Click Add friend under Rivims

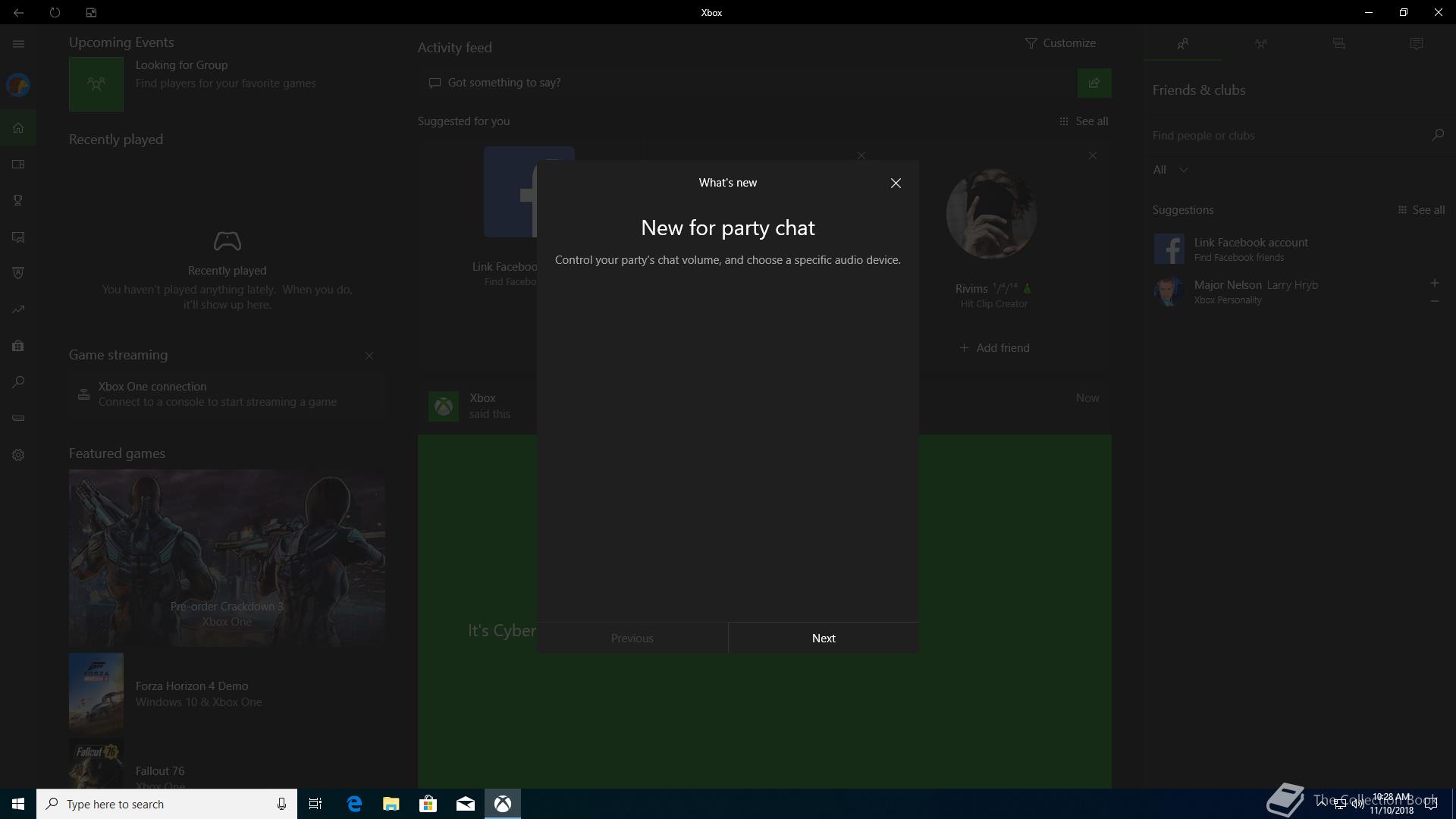tap(994, 348)
